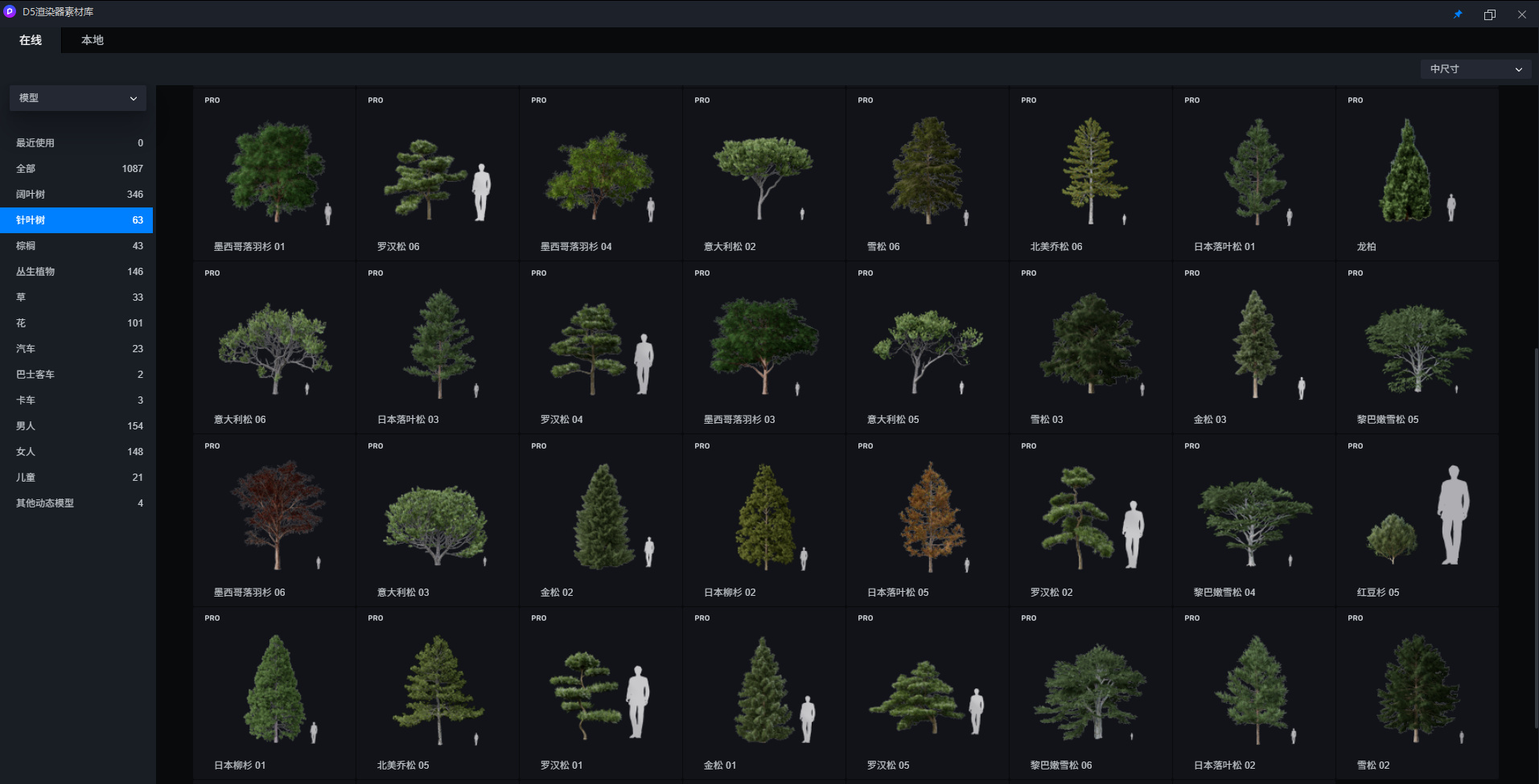The image size is (1539, 784).
Task: Expand the 中尺寸 thumbnail size dropdown
Action: pos(1475,69)
